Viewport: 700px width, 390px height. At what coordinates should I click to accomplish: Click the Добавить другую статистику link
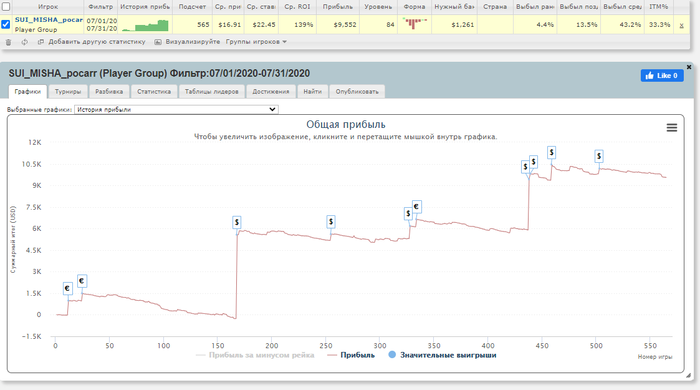pyautogui.click(x=97, y=41)
